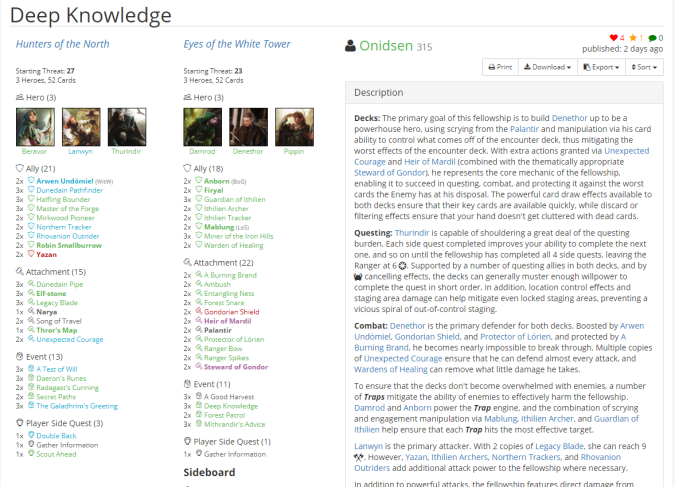Click the Narya attachment link

46,312
